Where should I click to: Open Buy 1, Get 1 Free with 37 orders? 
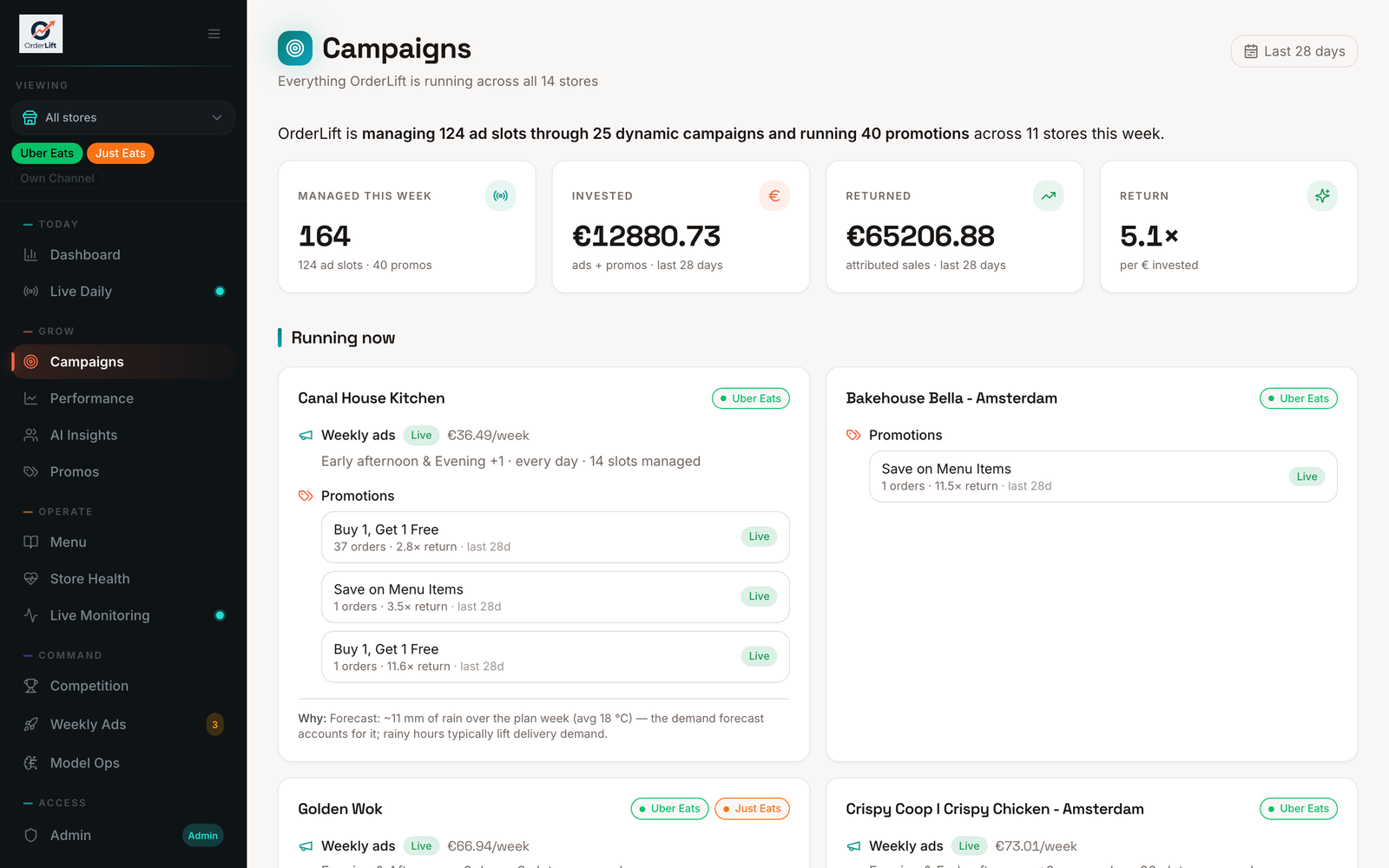click(x=555, y=537)
